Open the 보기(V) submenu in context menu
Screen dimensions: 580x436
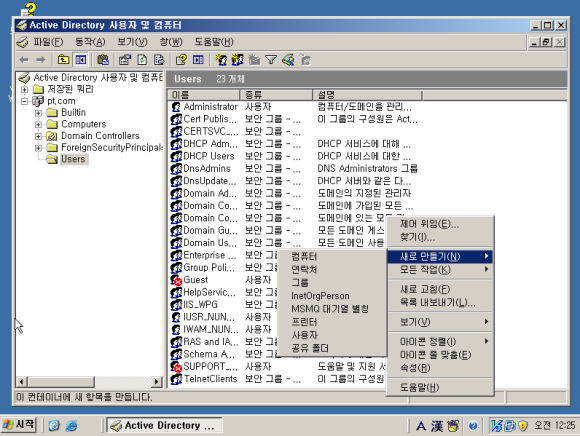tap(440, 322)
